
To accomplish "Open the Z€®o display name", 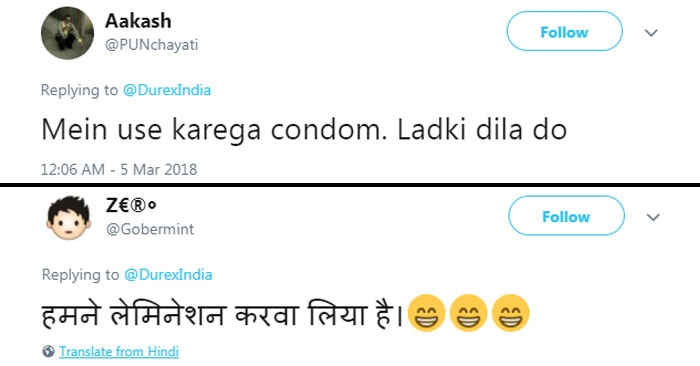I will [x=131, y=205].
